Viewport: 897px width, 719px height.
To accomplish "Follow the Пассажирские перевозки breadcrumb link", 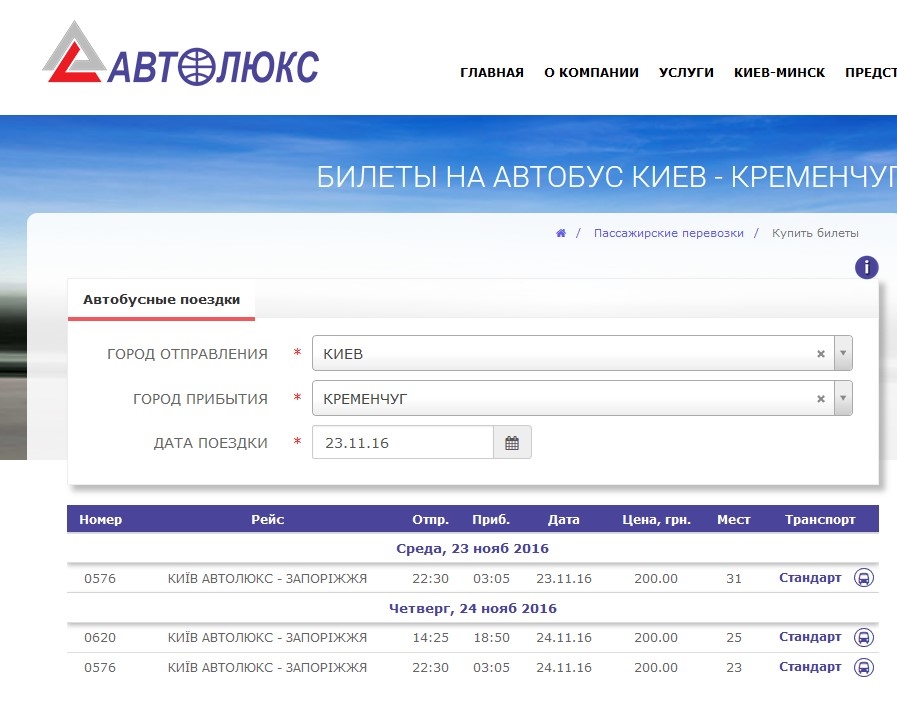I will click(x=668, y=233).
